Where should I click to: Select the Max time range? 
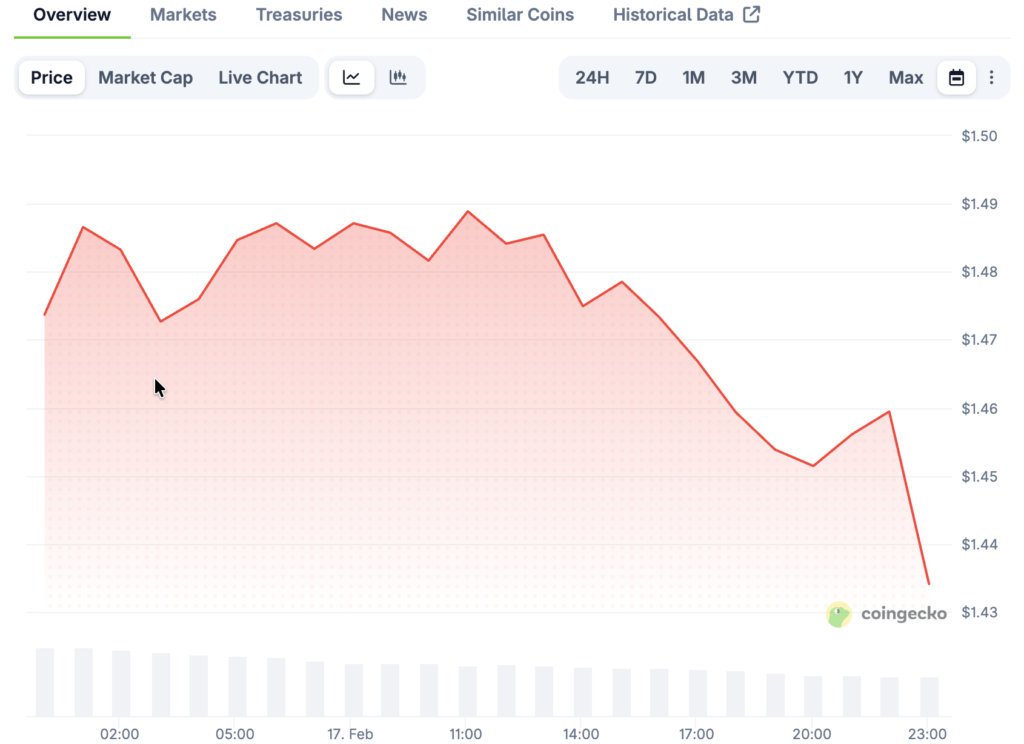pyautogui.click(x=906, y=78)
